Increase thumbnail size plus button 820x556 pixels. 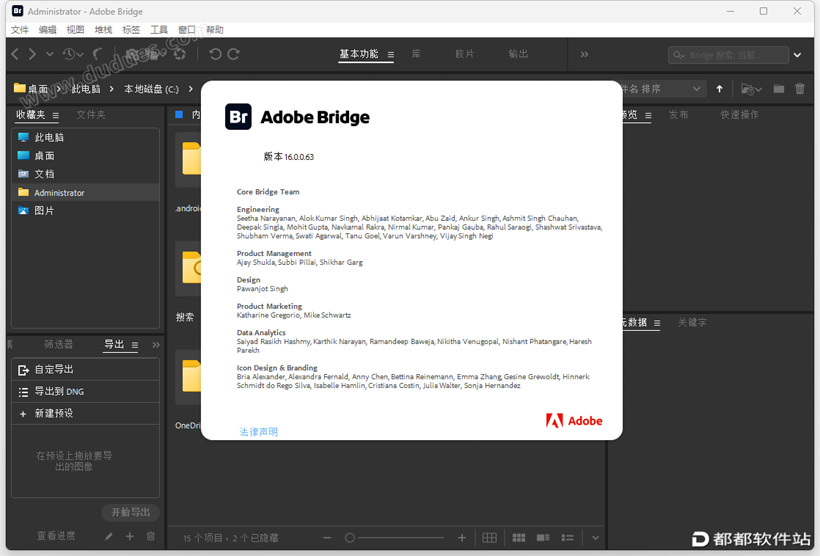[462, 538]
